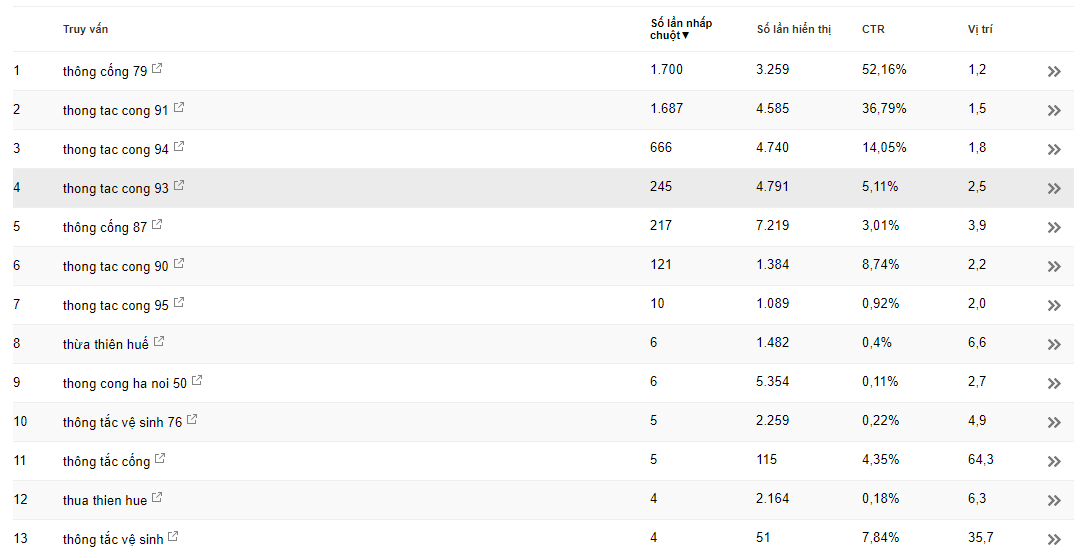Screen dimensions: 1080x558
Task: Select the highlighted query 'thong tac cong 93'
Action: (116, 189)
